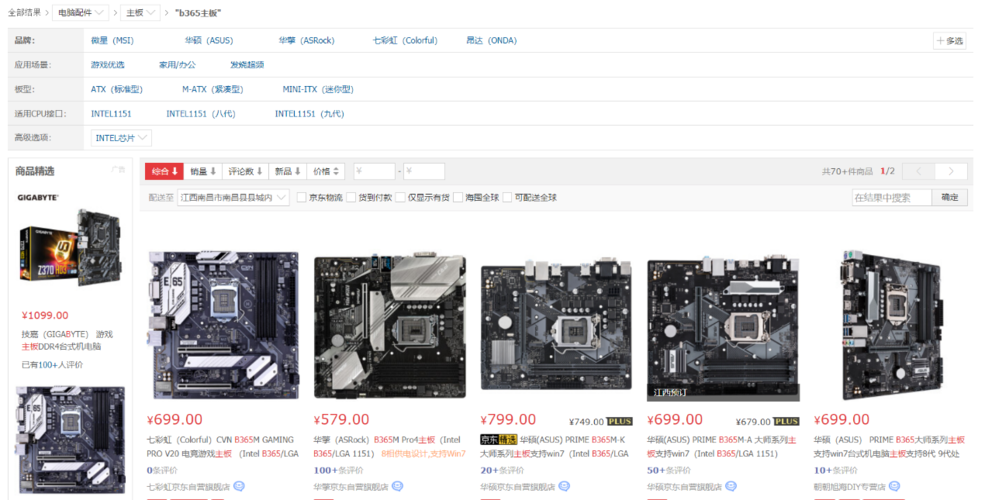
Task: Filter by MINI-ITX (迷你型) board type
Action: coord(318,89)
